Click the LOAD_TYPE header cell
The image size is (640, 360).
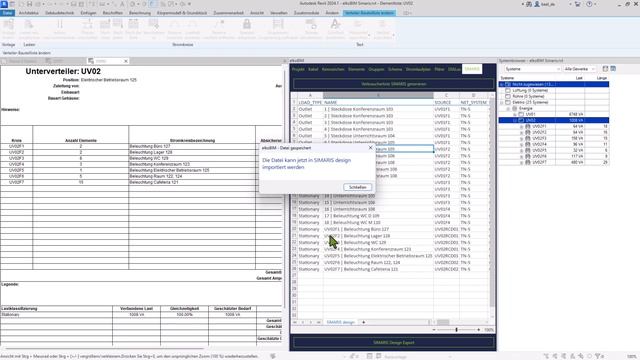(310, 102)
